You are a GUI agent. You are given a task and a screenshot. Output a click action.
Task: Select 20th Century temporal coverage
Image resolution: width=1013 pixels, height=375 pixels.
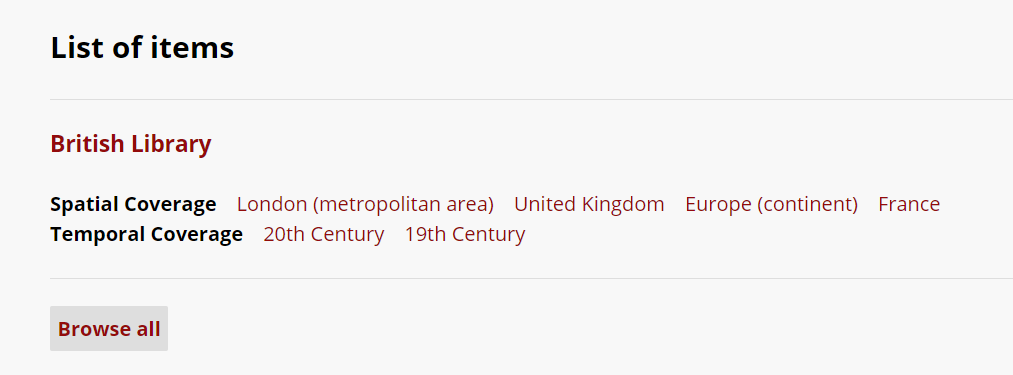324,234
